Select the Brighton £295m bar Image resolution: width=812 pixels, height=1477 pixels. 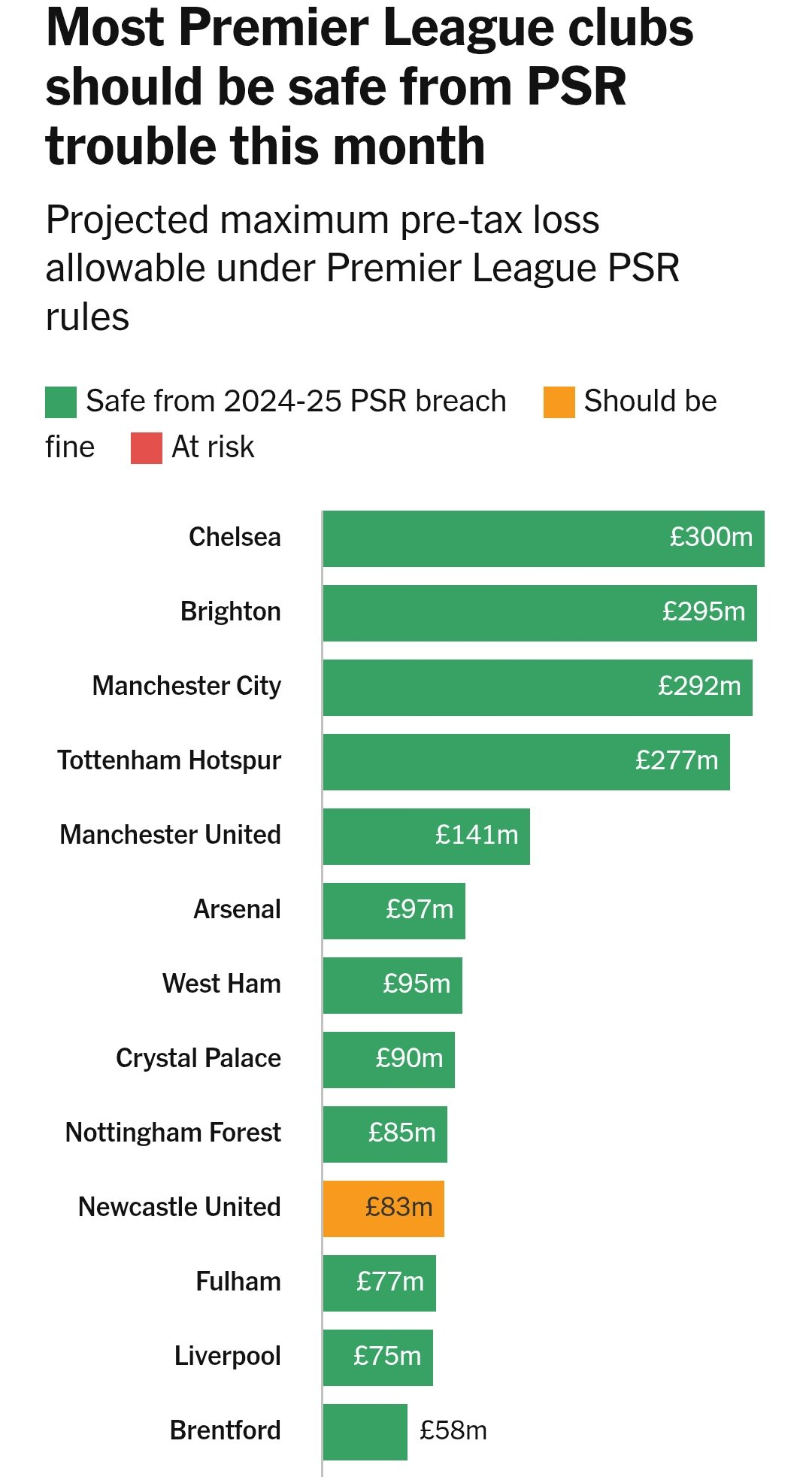point(539,613)
